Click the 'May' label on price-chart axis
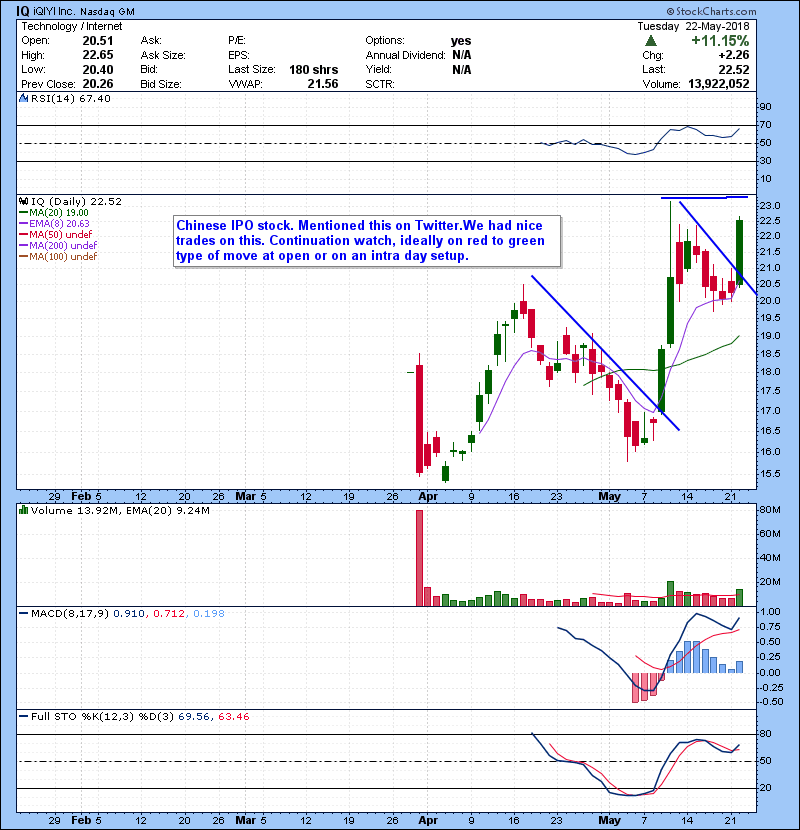 pyautogui.click(x=609, y=497)
